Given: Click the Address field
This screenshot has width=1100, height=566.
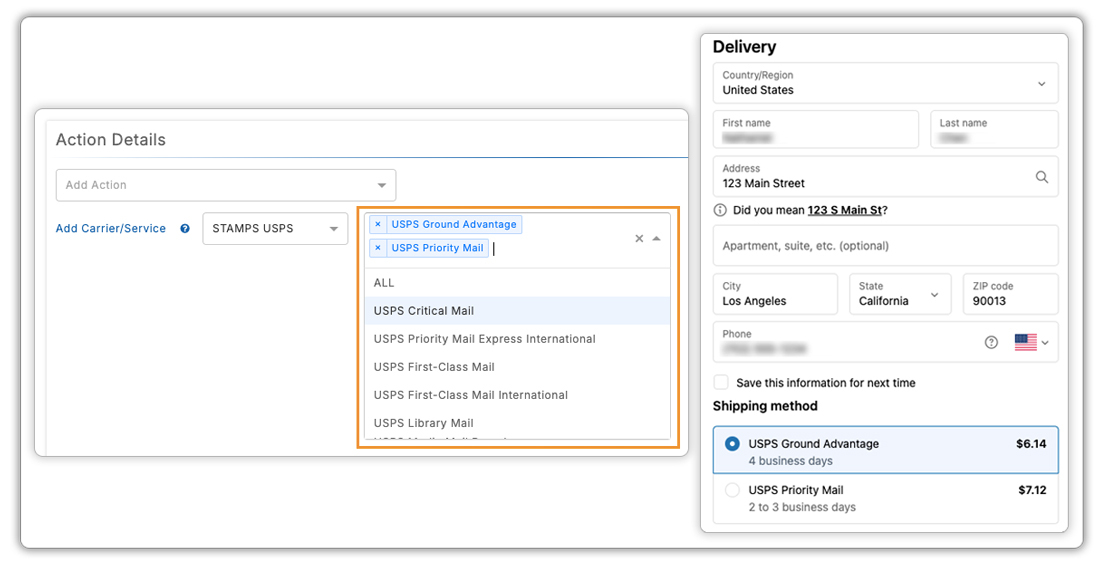Looking at the screenshot, I should [885, 176].
